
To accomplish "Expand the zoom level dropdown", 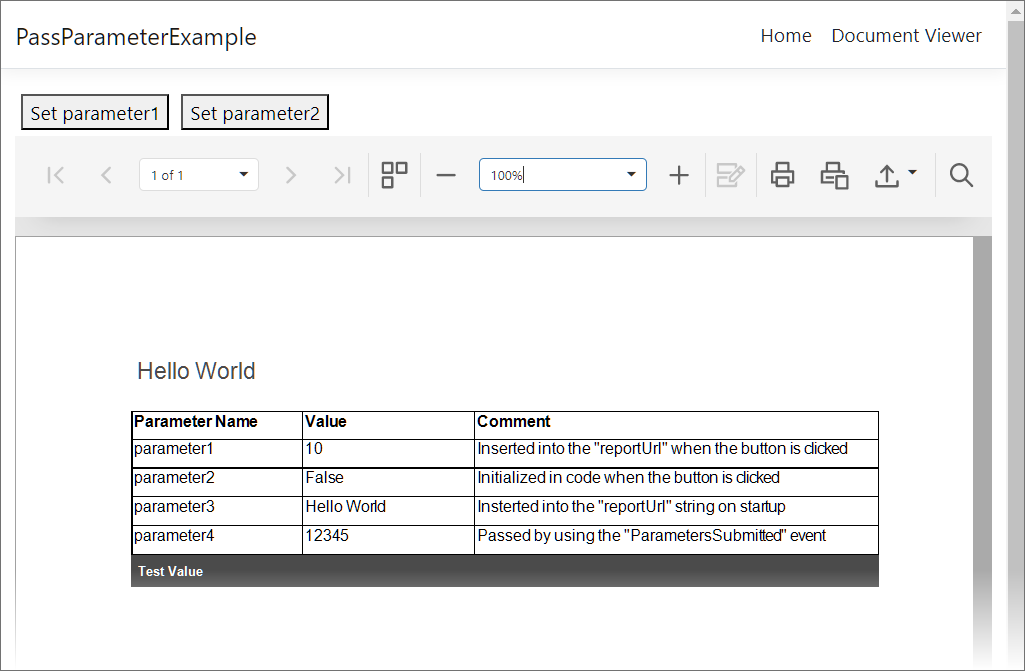I will coord(631,174).
